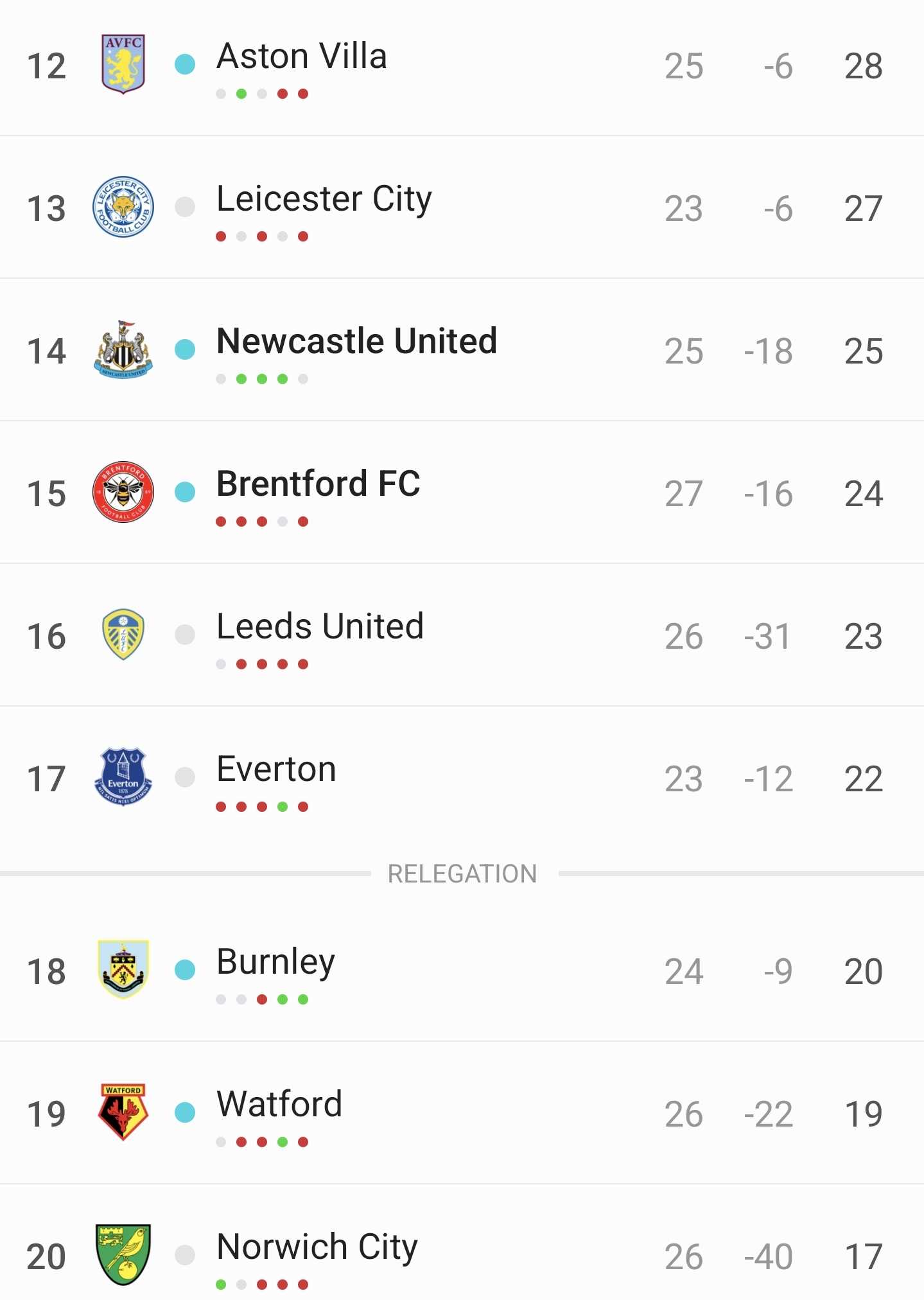Select the Leeds United crest icon
Image resolution: width=924 pixels, height=1300 pixels.
123,635
